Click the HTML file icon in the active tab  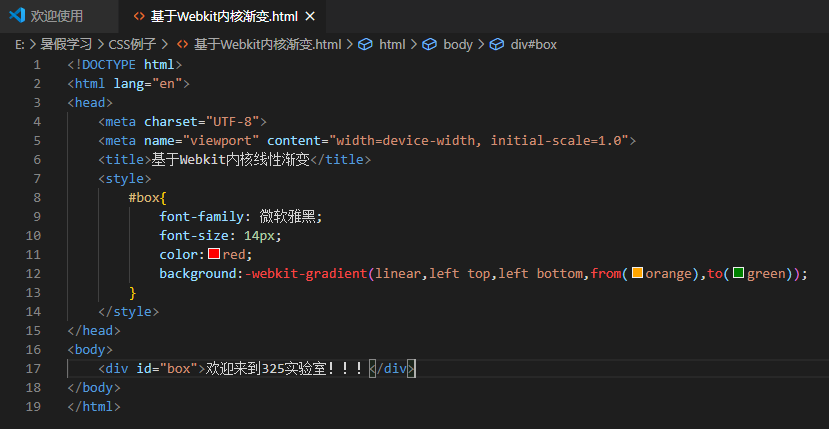point(139,16)
